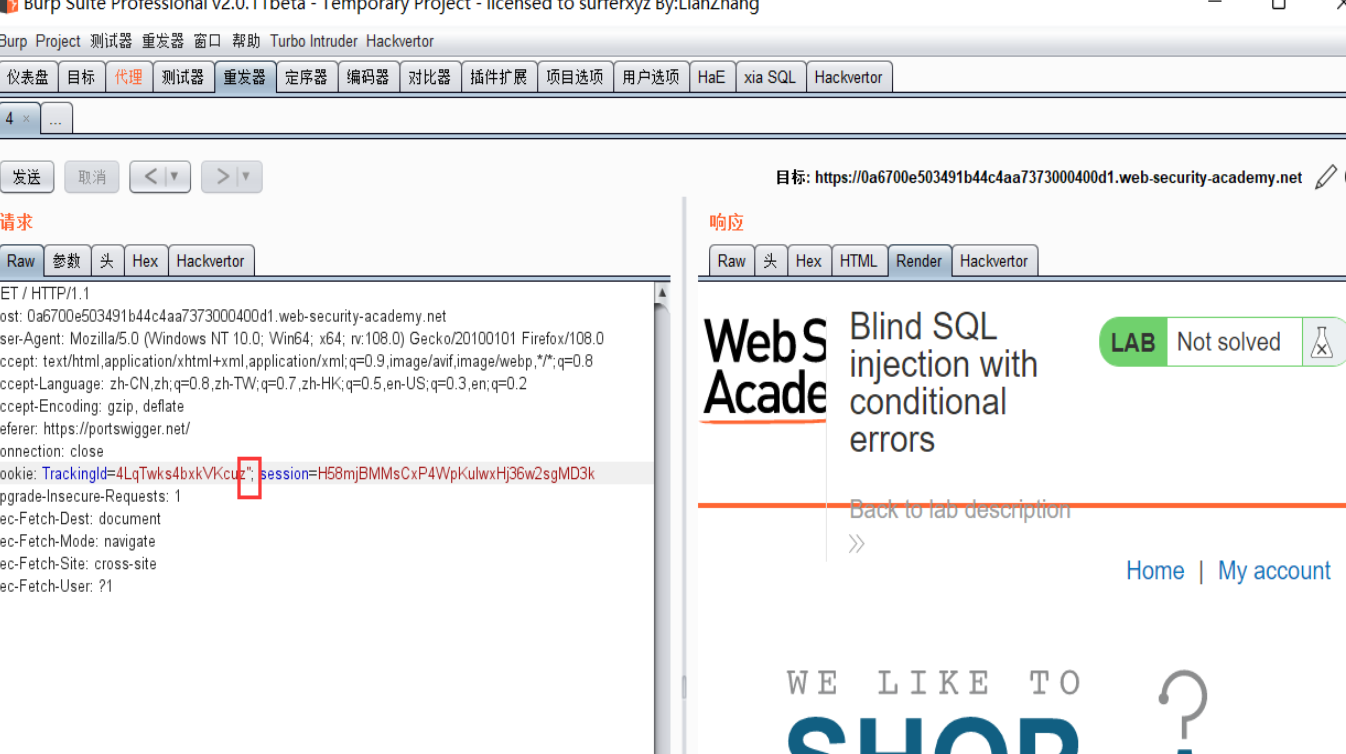
Task: Open the Project menu
Action: (x=58, y=41)
